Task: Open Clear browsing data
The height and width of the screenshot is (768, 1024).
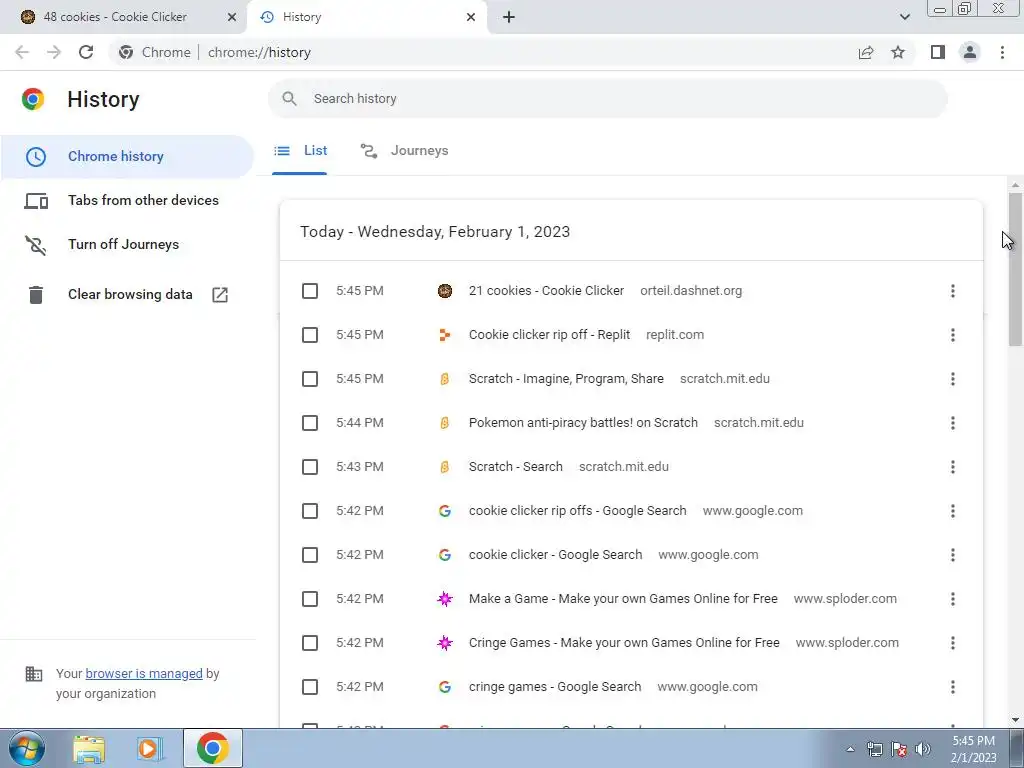Action: point(127,295)
